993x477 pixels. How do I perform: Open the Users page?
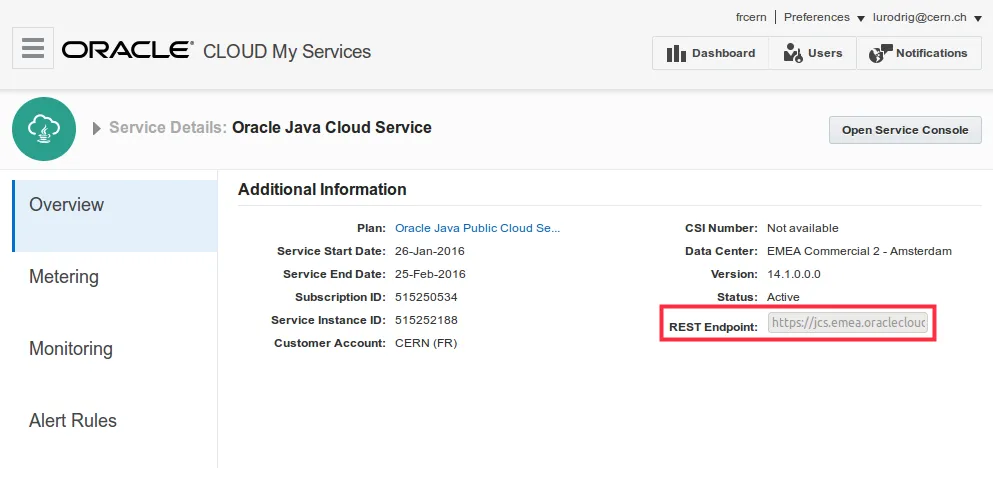(813, 53)
